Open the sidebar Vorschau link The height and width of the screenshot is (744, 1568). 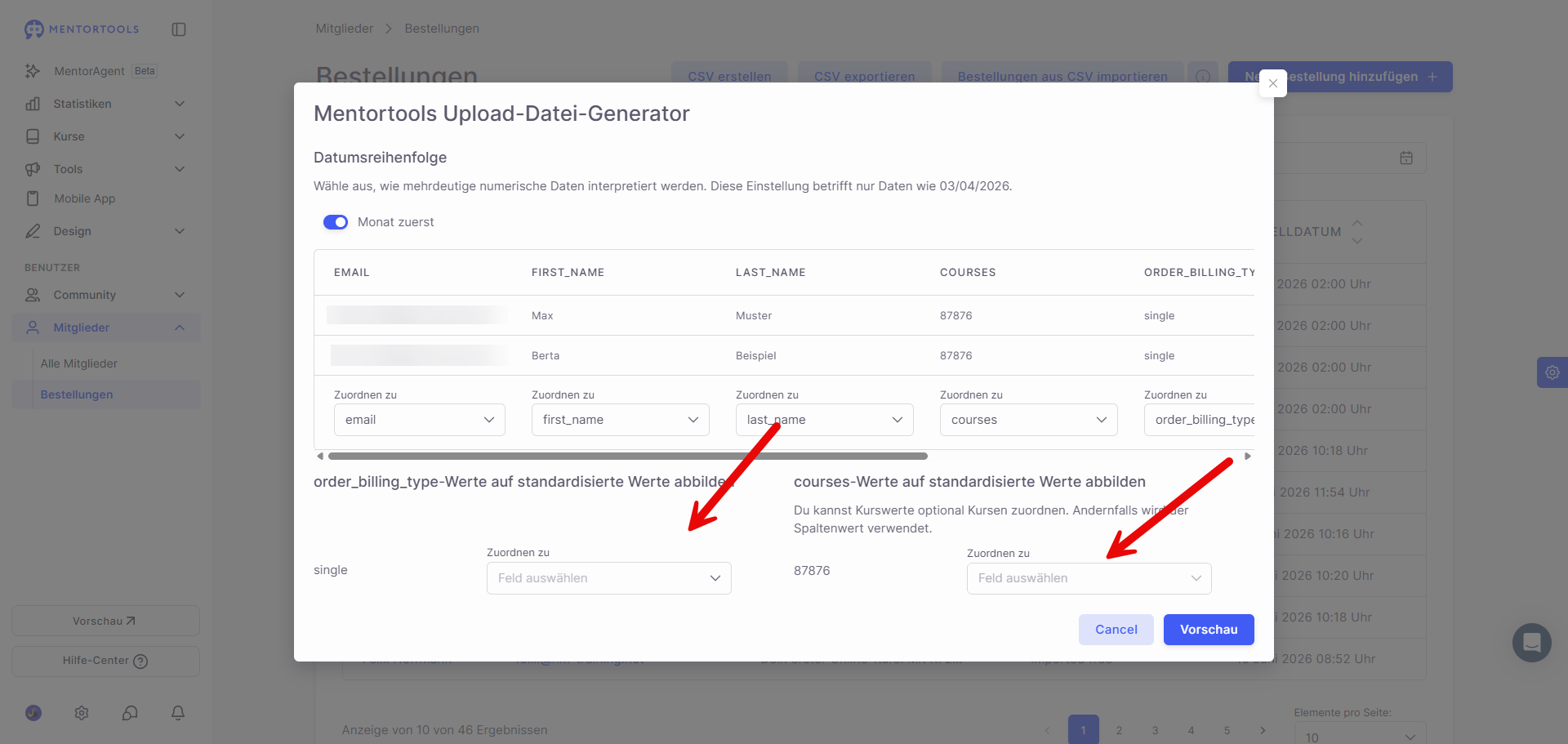coord(105,621)
